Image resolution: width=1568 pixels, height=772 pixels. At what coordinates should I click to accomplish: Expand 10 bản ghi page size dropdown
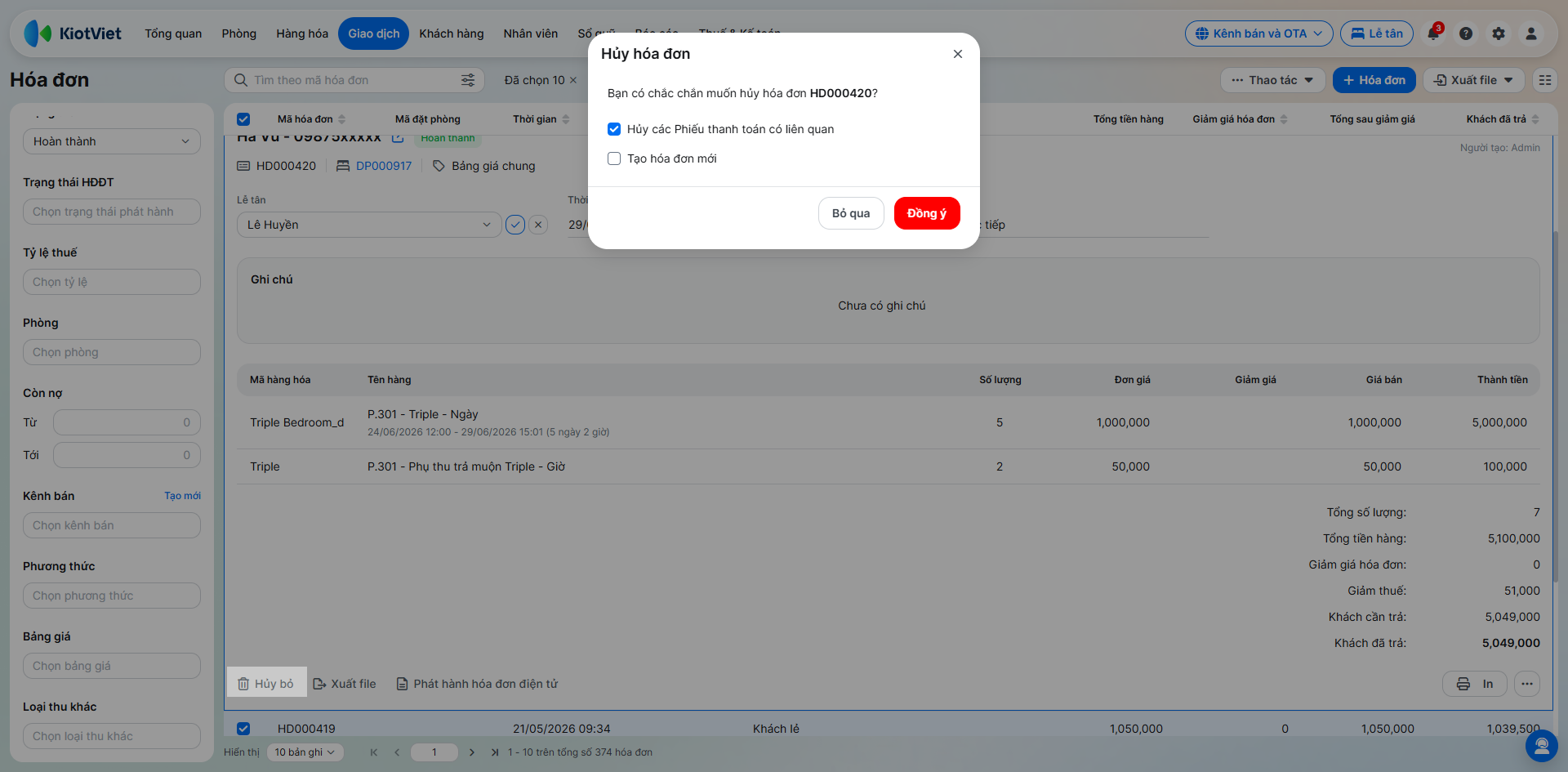(305, 752)
